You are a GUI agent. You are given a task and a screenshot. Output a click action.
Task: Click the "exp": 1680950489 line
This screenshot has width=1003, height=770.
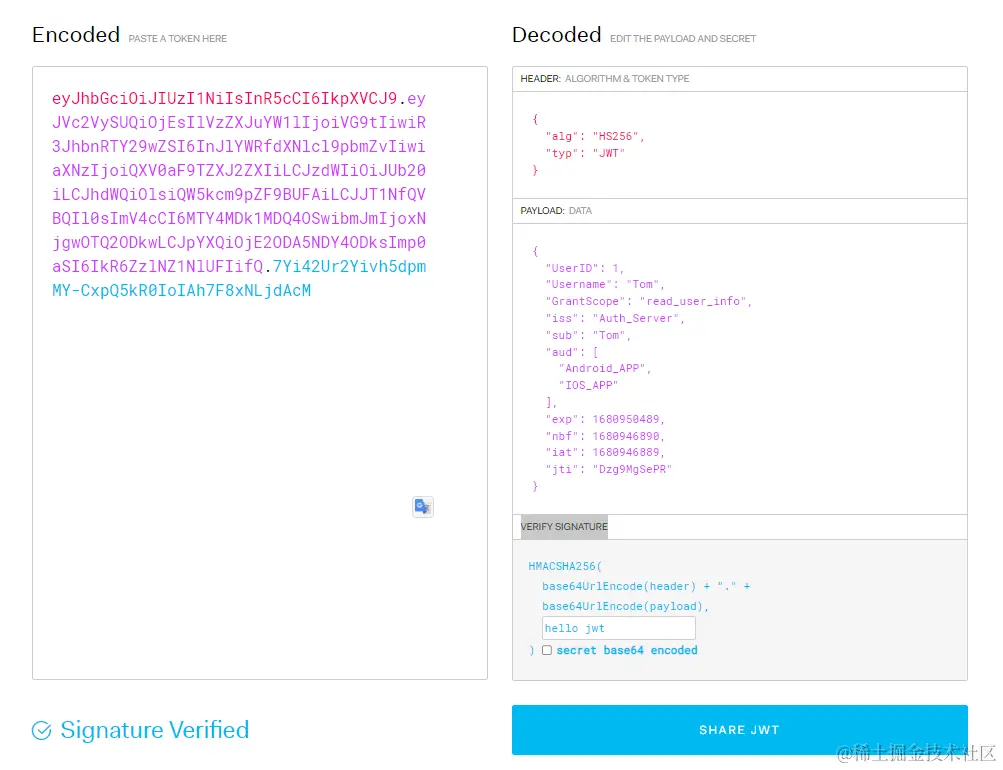point(604,419)
